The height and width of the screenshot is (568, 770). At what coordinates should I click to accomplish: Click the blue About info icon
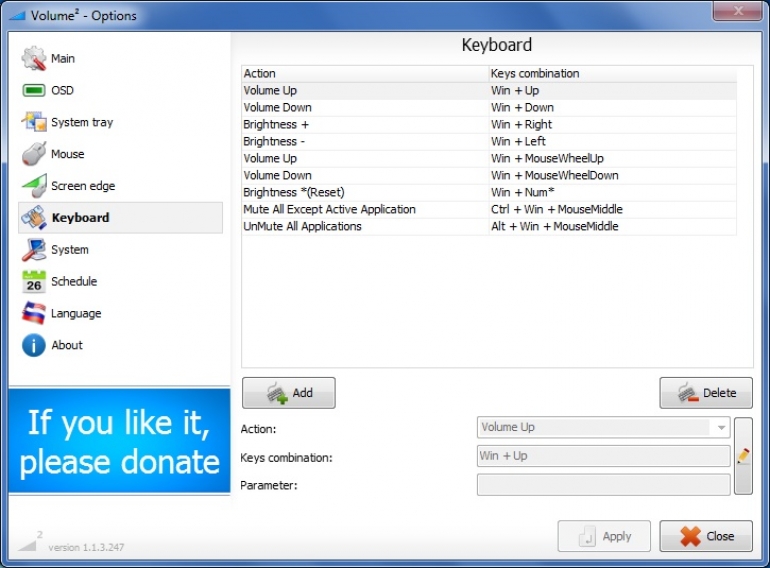tap(33, 345)
